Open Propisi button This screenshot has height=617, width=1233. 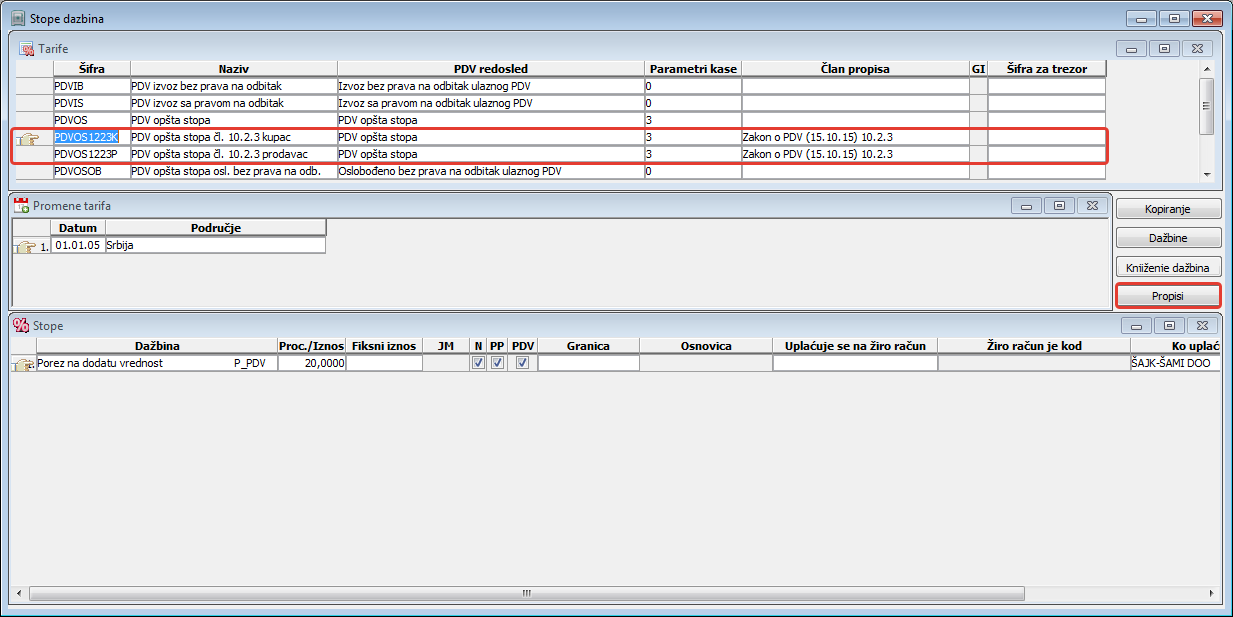pos(1167,297)
